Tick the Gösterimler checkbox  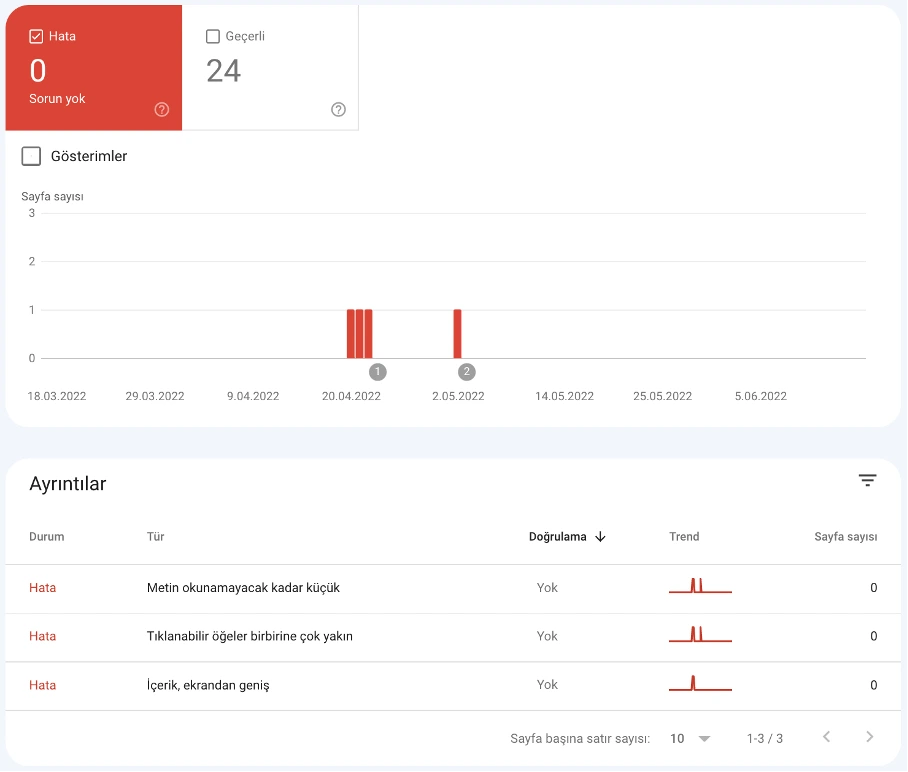(31, 156)
